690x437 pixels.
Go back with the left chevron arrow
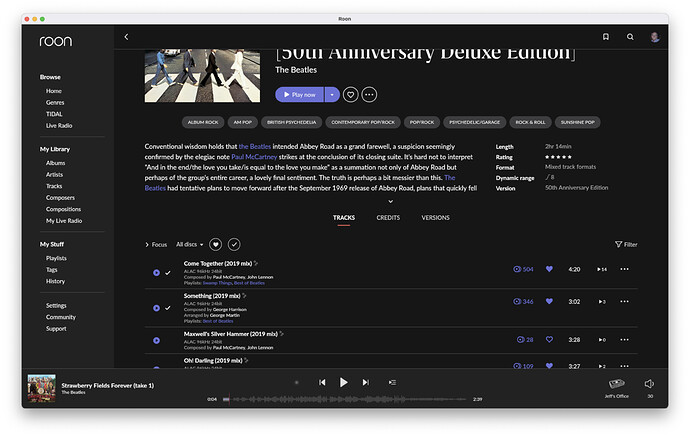126,37
